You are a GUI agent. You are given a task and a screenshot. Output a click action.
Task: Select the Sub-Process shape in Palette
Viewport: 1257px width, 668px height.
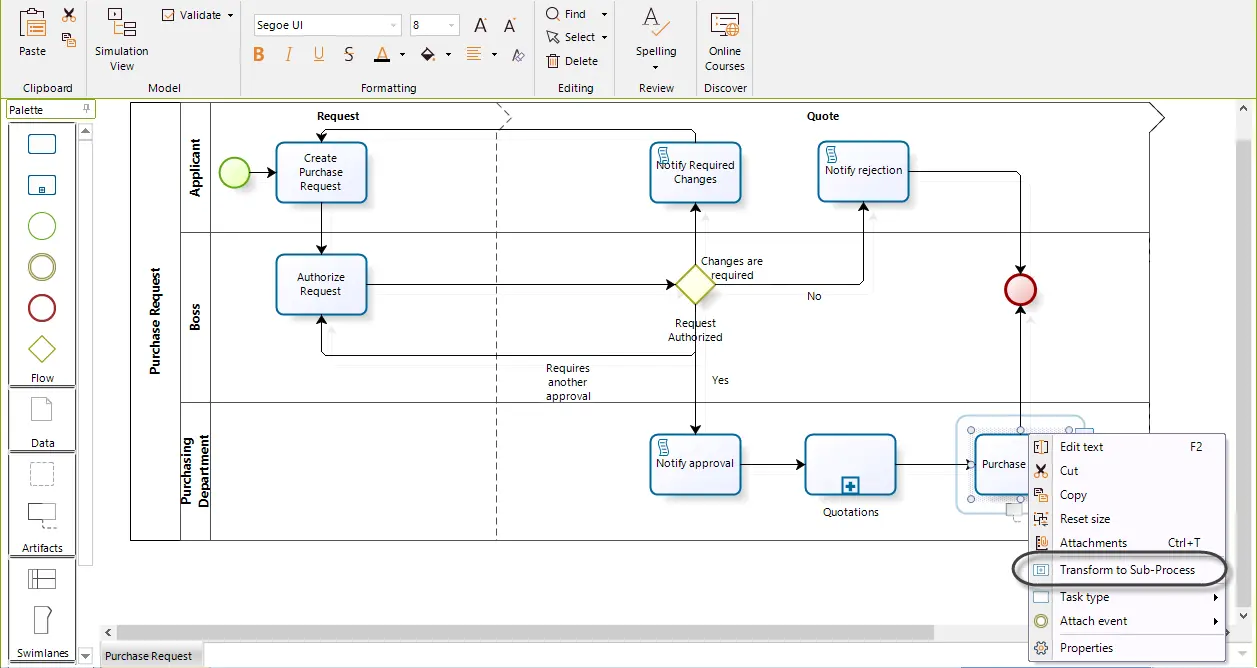(x=42, y=185)
